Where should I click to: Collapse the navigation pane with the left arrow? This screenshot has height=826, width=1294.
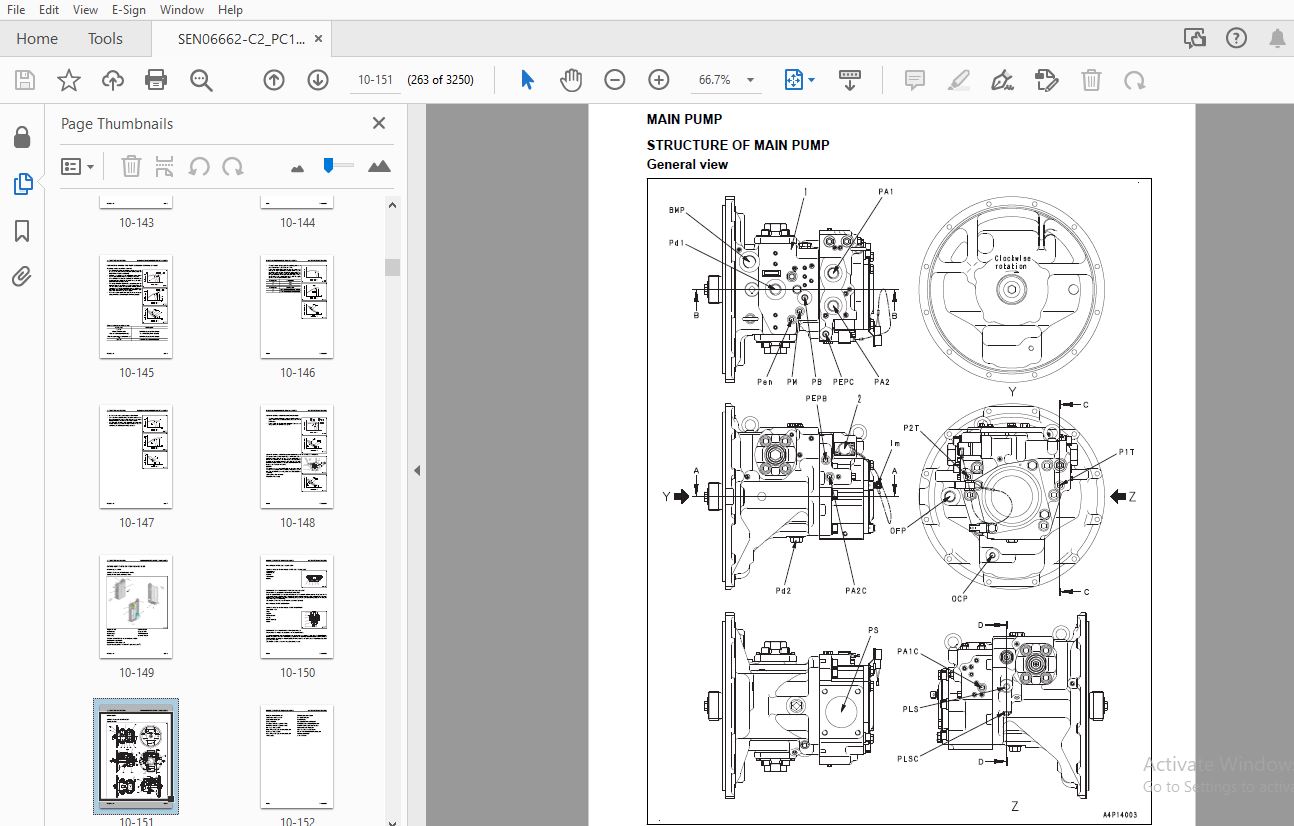click(417, 470)
